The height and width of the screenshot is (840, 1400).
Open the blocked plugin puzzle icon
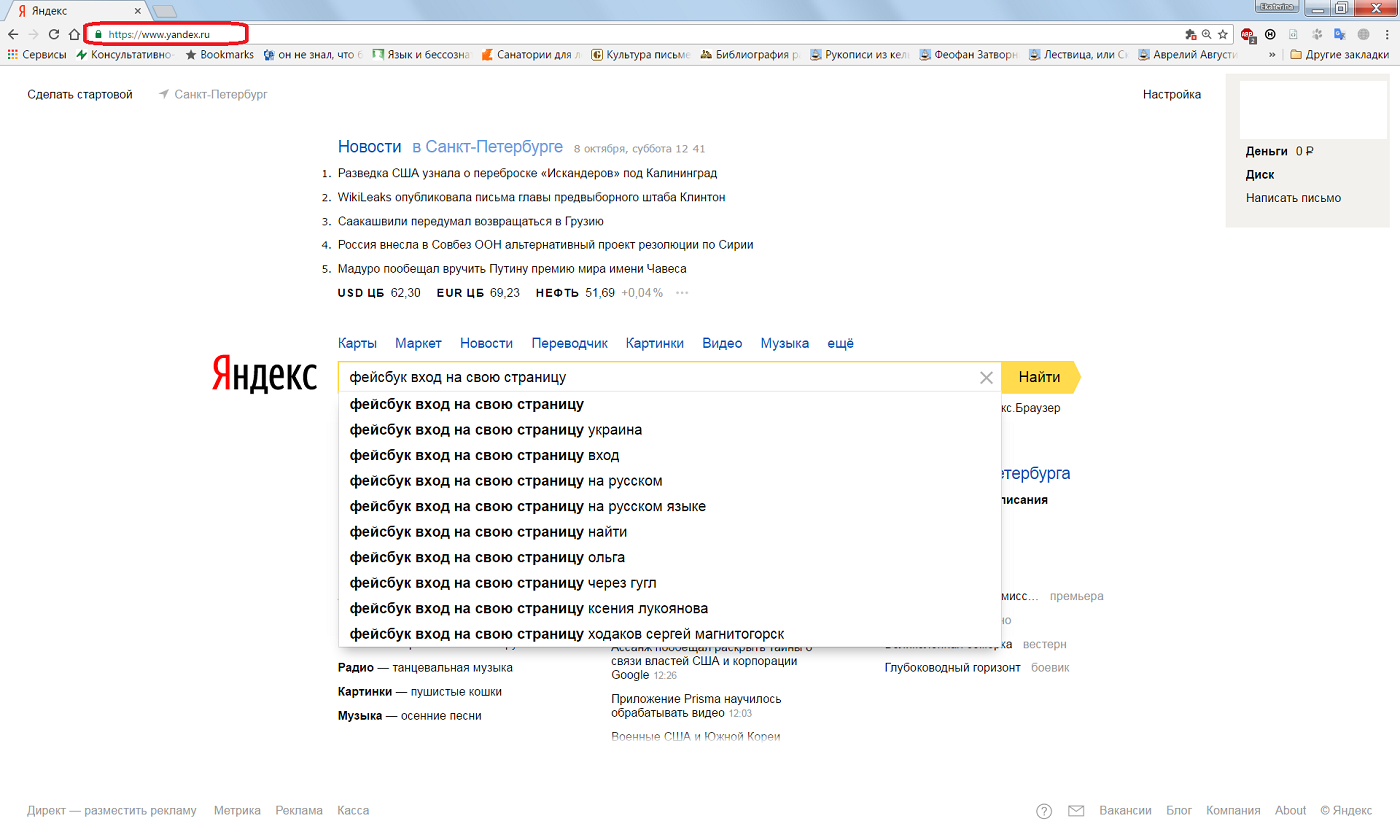[x=1191, y=34]
